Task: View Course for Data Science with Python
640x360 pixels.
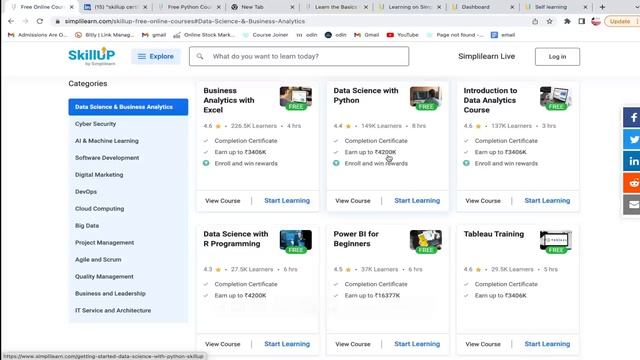Action: [353, 201]
